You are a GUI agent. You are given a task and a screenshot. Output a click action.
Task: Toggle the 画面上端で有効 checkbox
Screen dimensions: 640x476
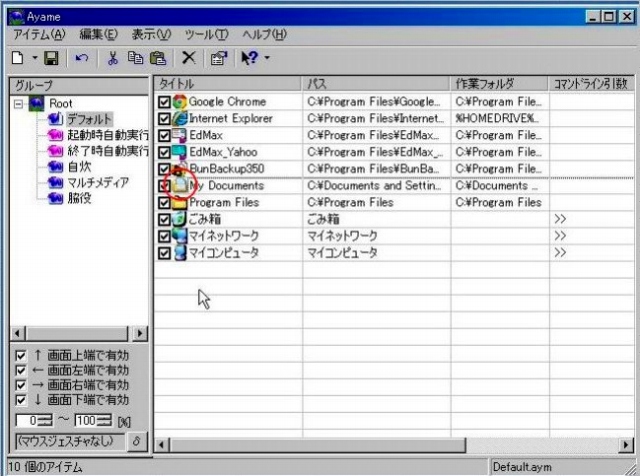click(20, 356)
